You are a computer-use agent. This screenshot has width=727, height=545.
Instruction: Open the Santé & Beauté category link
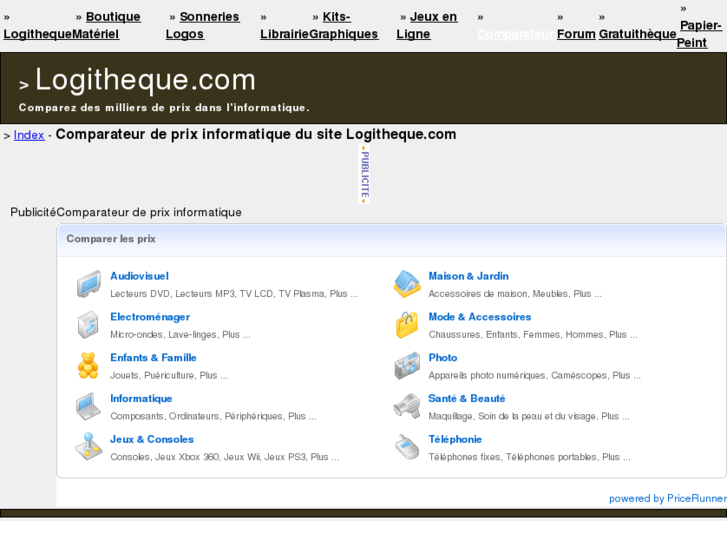coord(467,398)
